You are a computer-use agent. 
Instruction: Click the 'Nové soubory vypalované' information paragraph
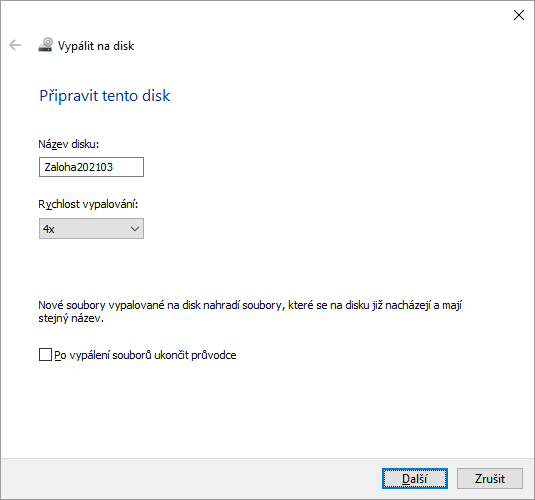click(x=250, y=312)
